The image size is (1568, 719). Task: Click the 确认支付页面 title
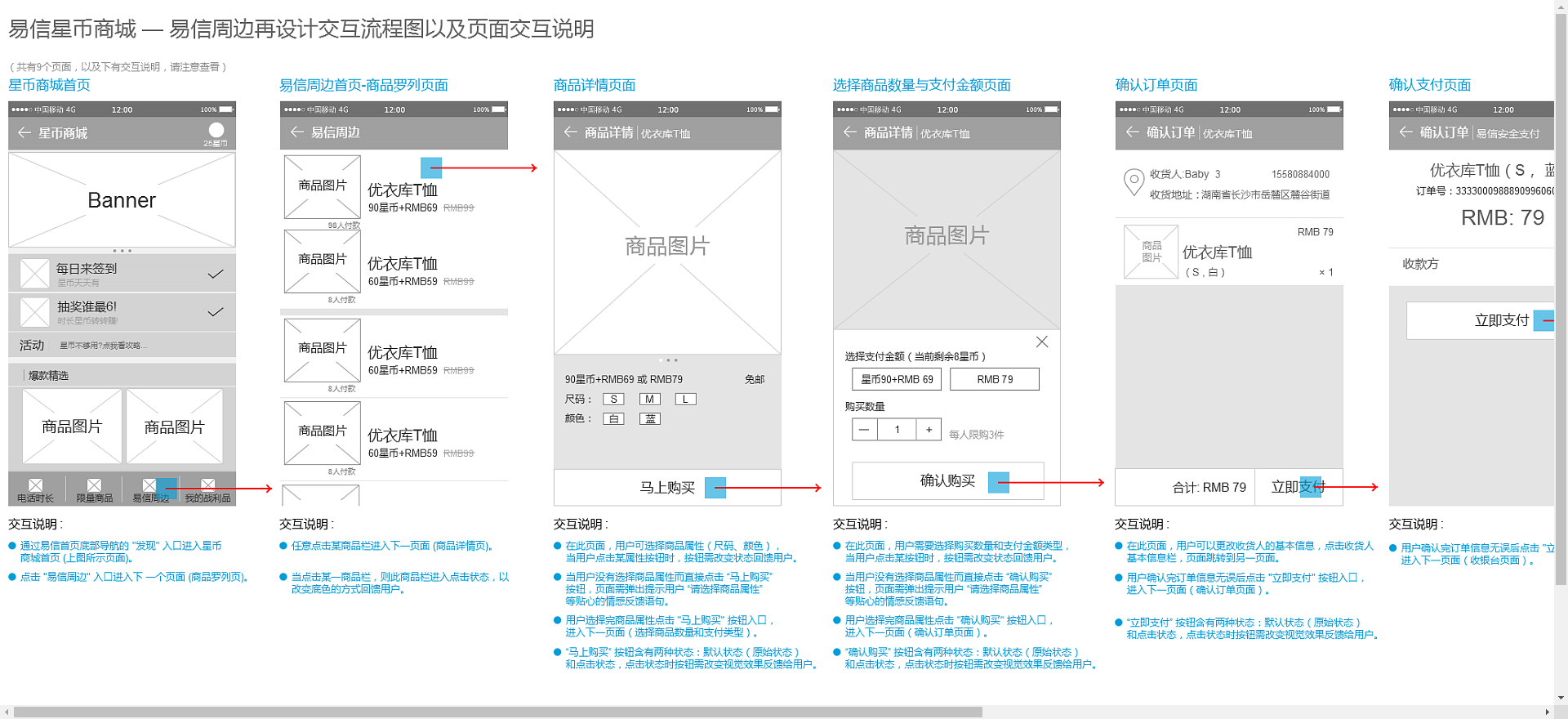[1430, 85]
